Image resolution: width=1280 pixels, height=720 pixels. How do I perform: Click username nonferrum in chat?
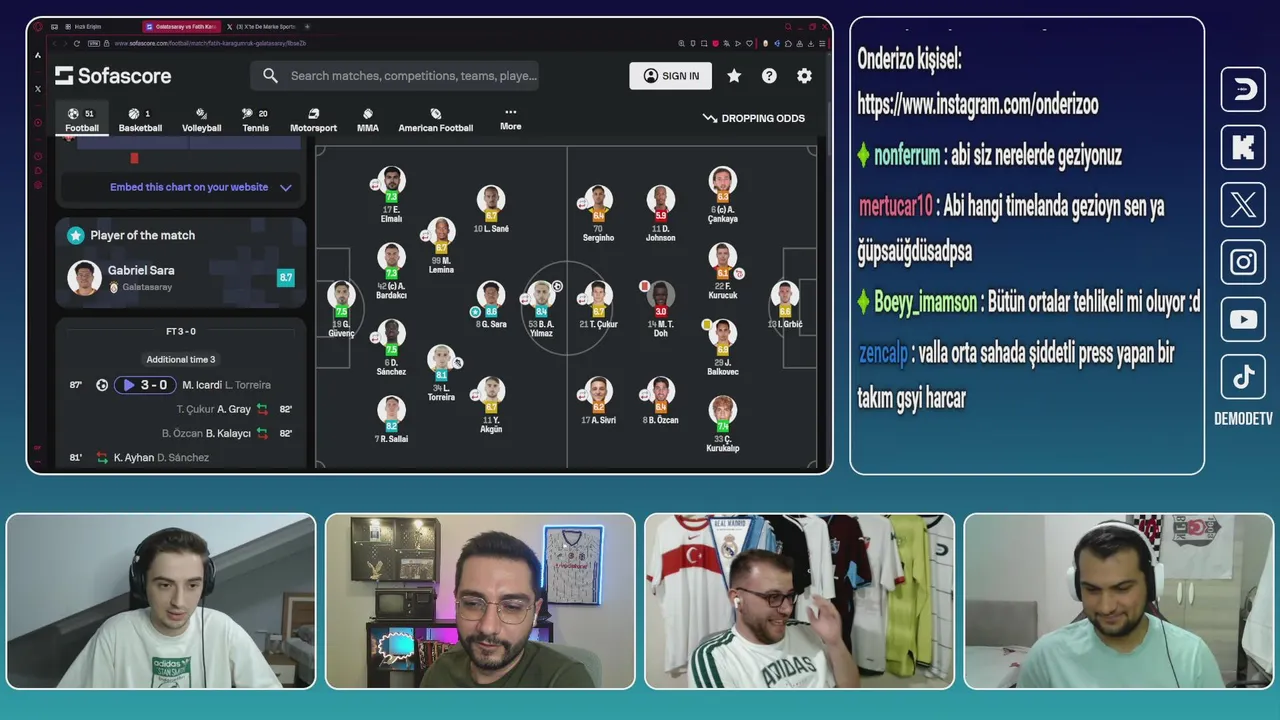[907, 155]
